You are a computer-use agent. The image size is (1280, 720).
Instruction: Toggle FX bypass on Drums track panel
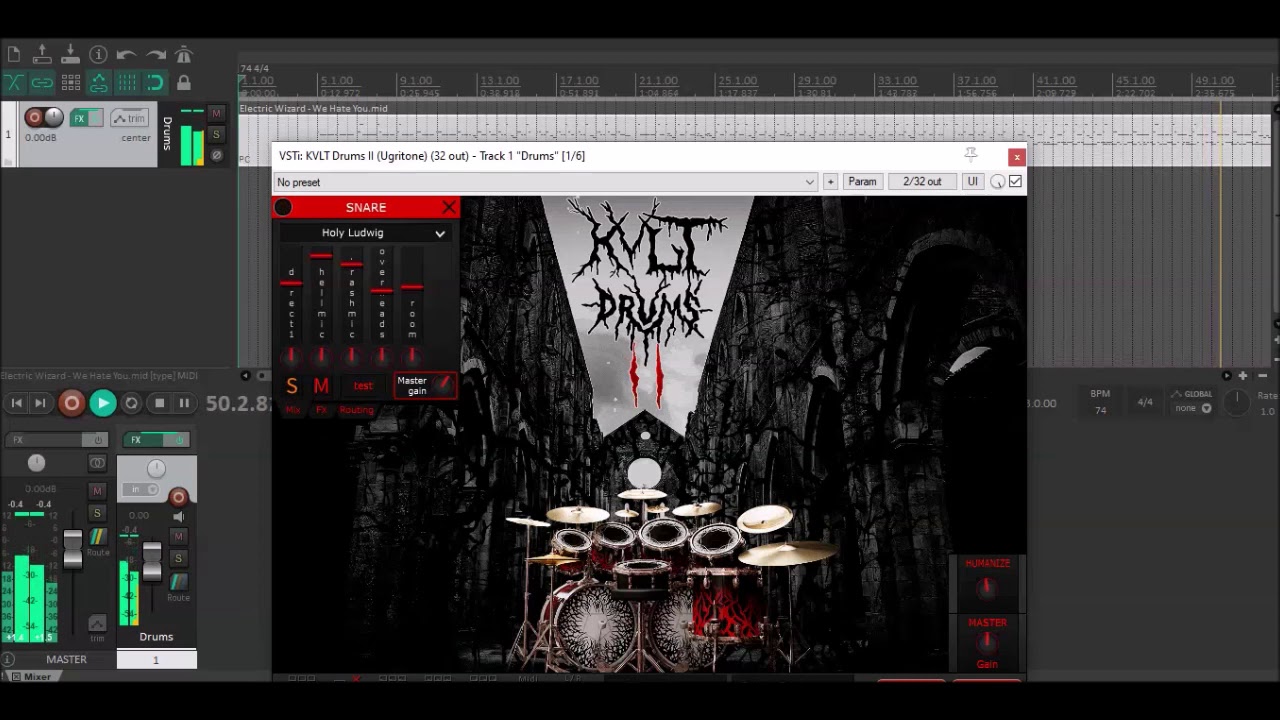point(95,118)
